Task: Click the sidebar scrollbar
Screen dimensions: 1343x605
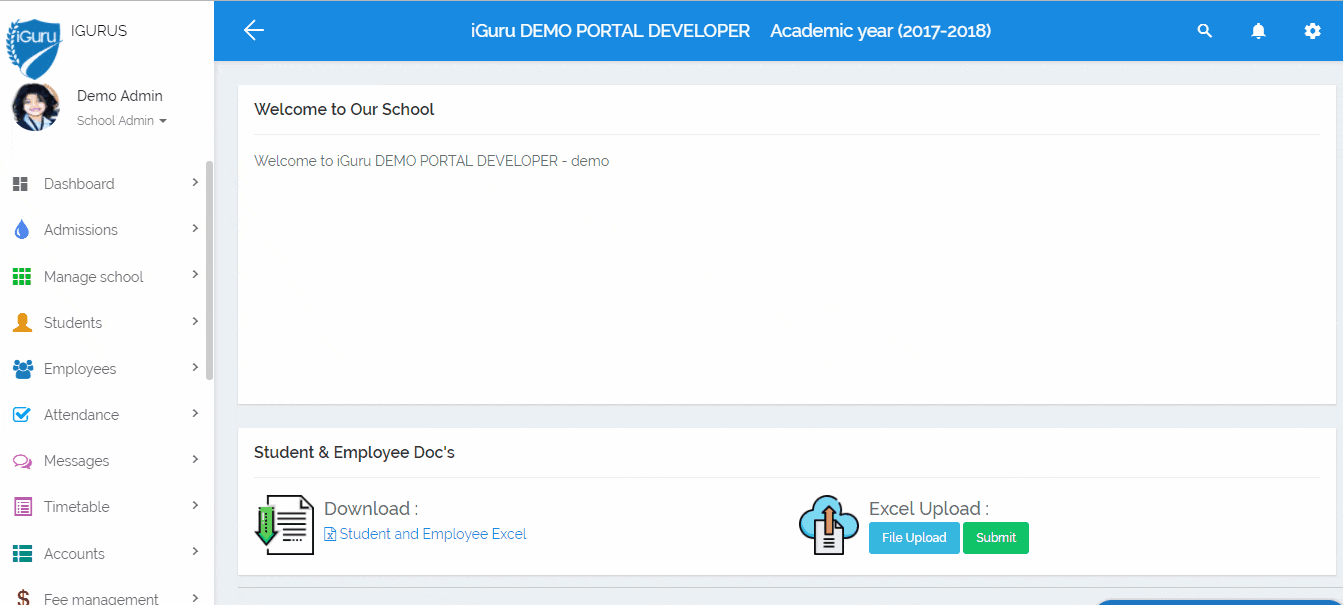Action: click(x=209, y=270)
